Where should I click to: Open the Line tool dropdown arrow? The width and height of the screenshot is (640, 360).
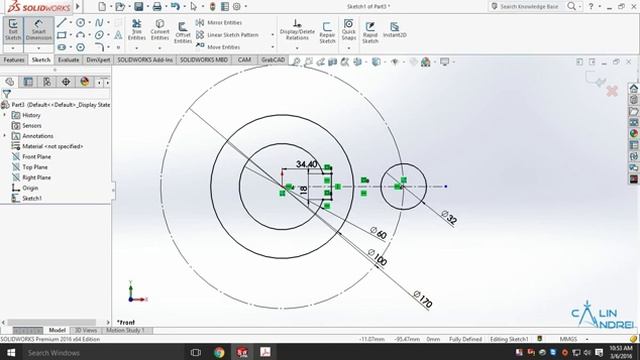71,22
